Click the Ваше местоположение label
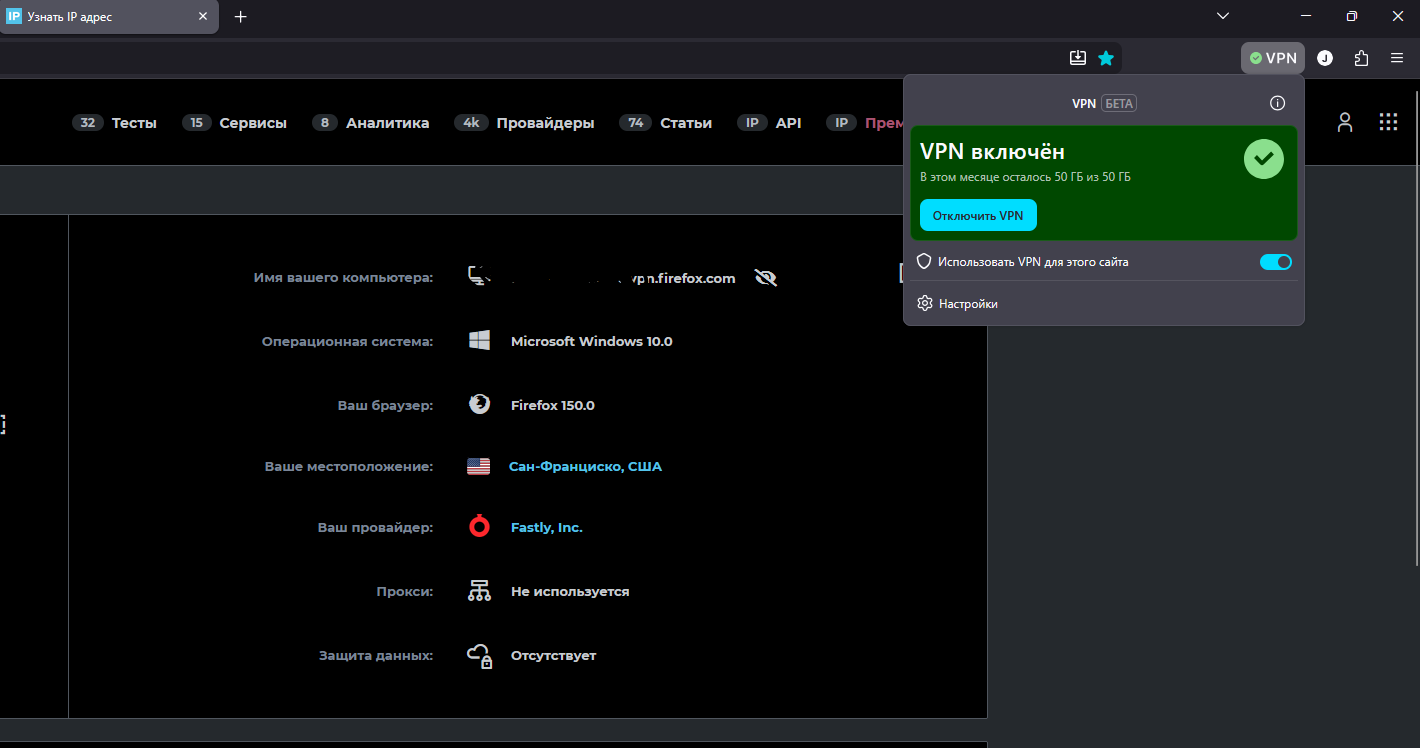Viewport: 1420px width, 748px height. pos(348,466)
